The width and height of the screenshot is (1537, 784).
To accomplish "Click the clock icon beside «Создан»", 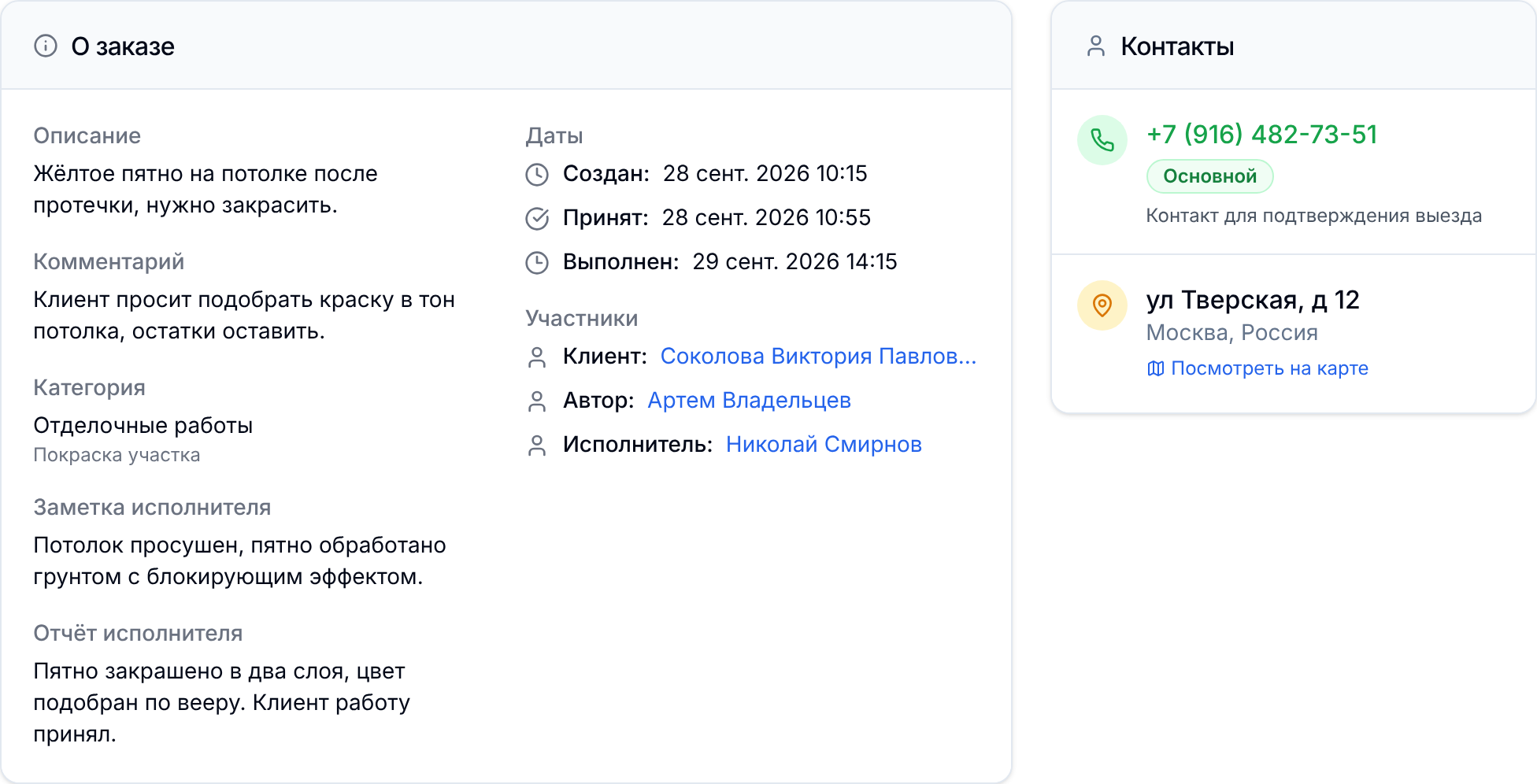I will point(537,174).
